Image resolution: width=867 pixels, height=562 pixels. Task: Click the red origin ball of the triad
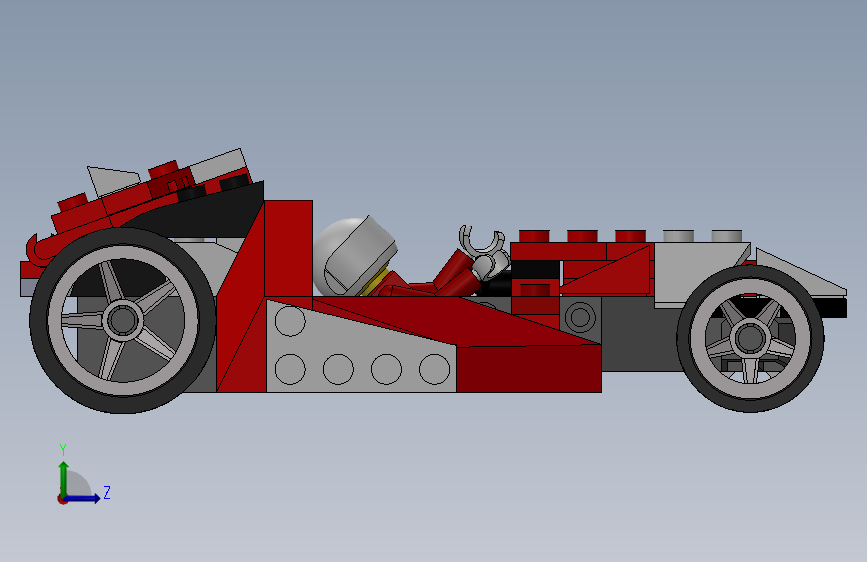(x=62, y=499)
